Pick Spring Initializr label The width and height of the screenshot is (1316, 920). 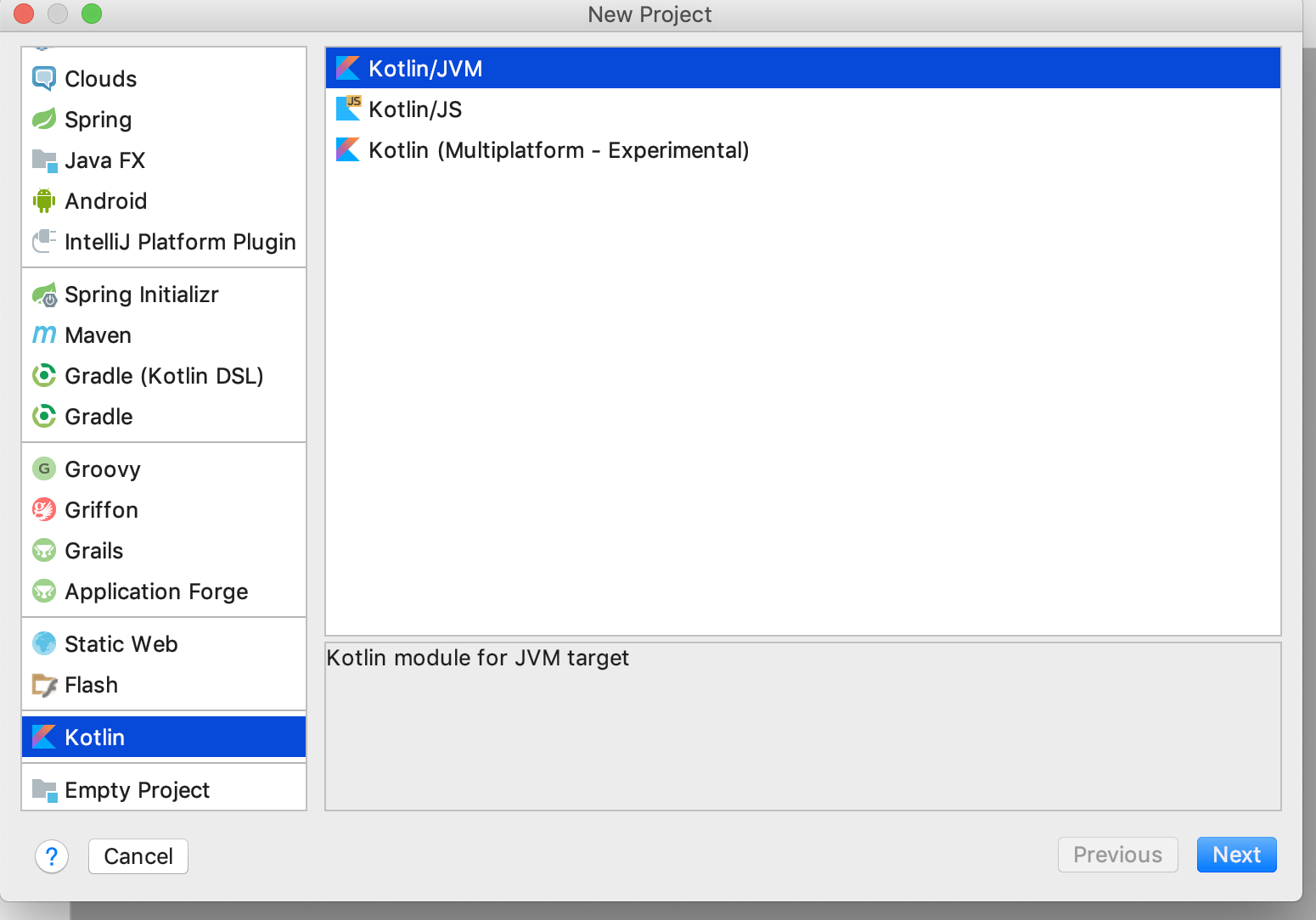(x=142, y=295)
